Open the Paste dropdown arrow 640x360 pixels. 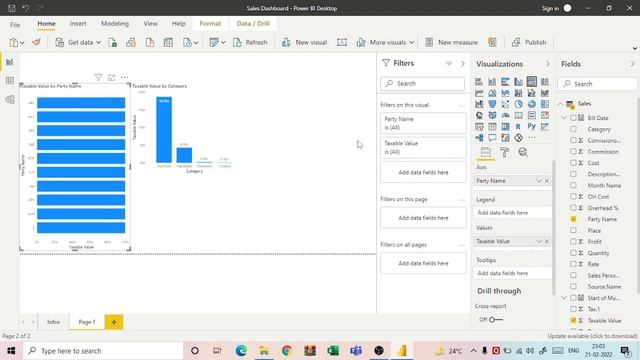click(22, 42)
